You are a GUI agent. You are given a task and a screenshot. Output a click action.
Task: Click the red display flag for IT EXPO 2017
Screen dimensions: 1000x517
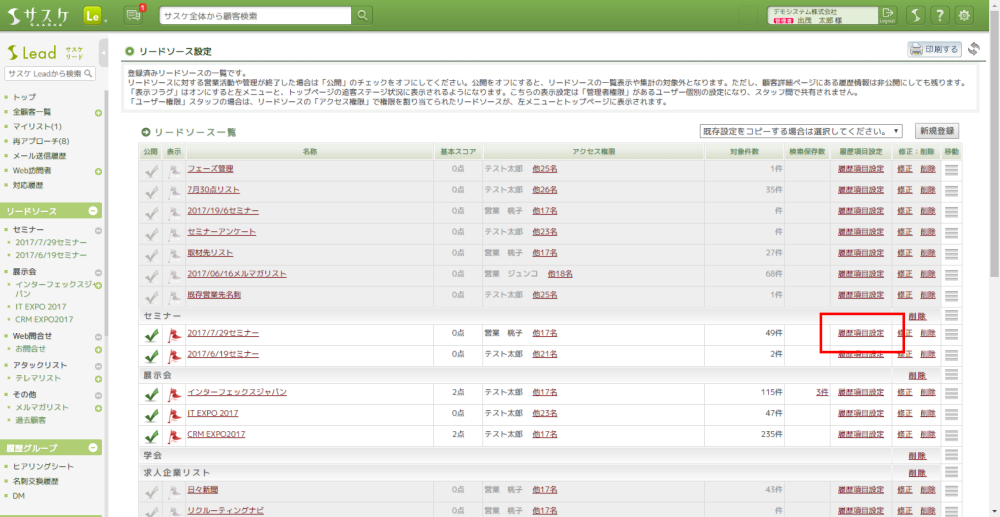[x=175, y=412]
